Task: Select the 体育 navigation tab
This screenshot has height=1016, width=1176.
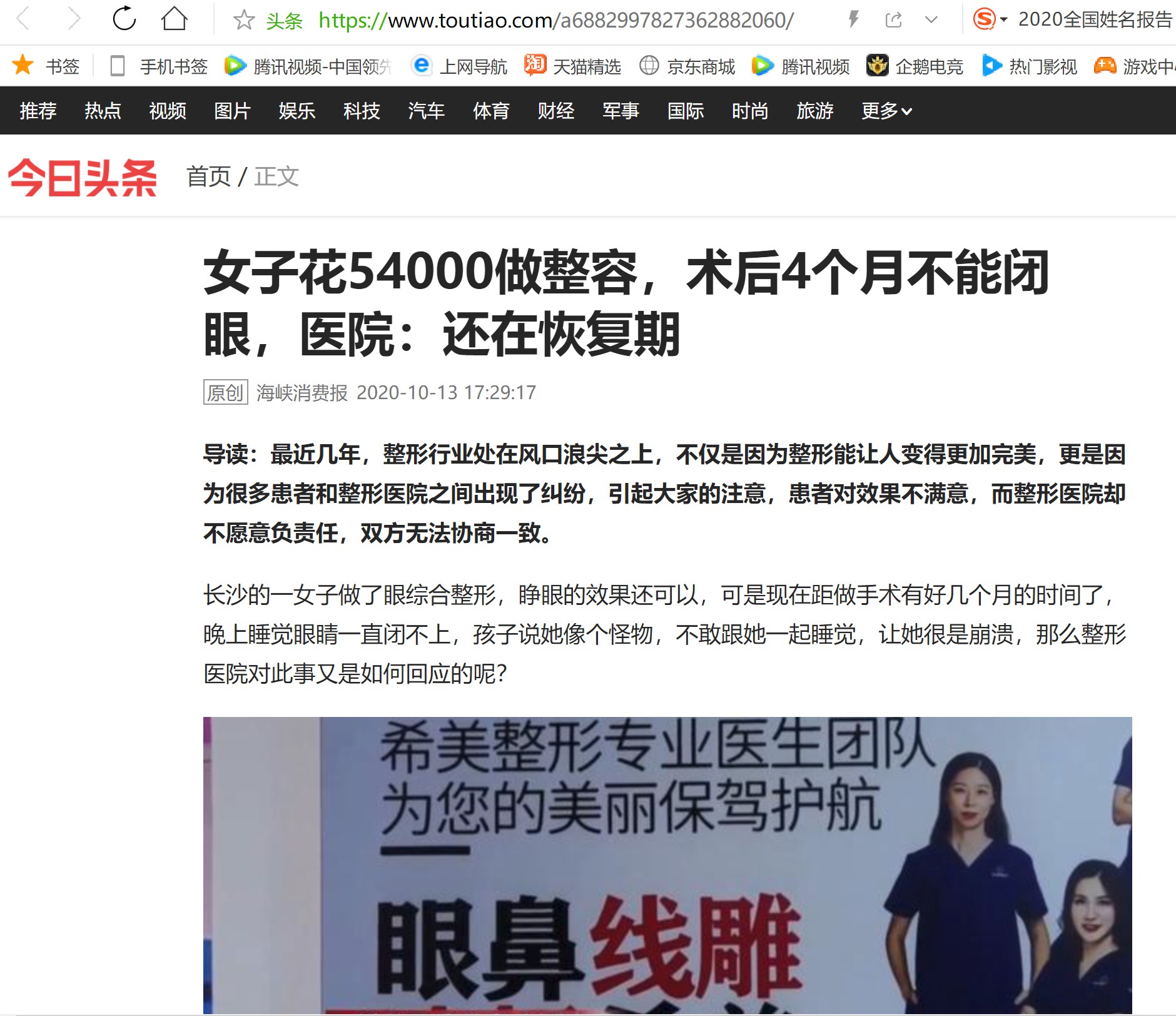Action: tap(491, 111)
